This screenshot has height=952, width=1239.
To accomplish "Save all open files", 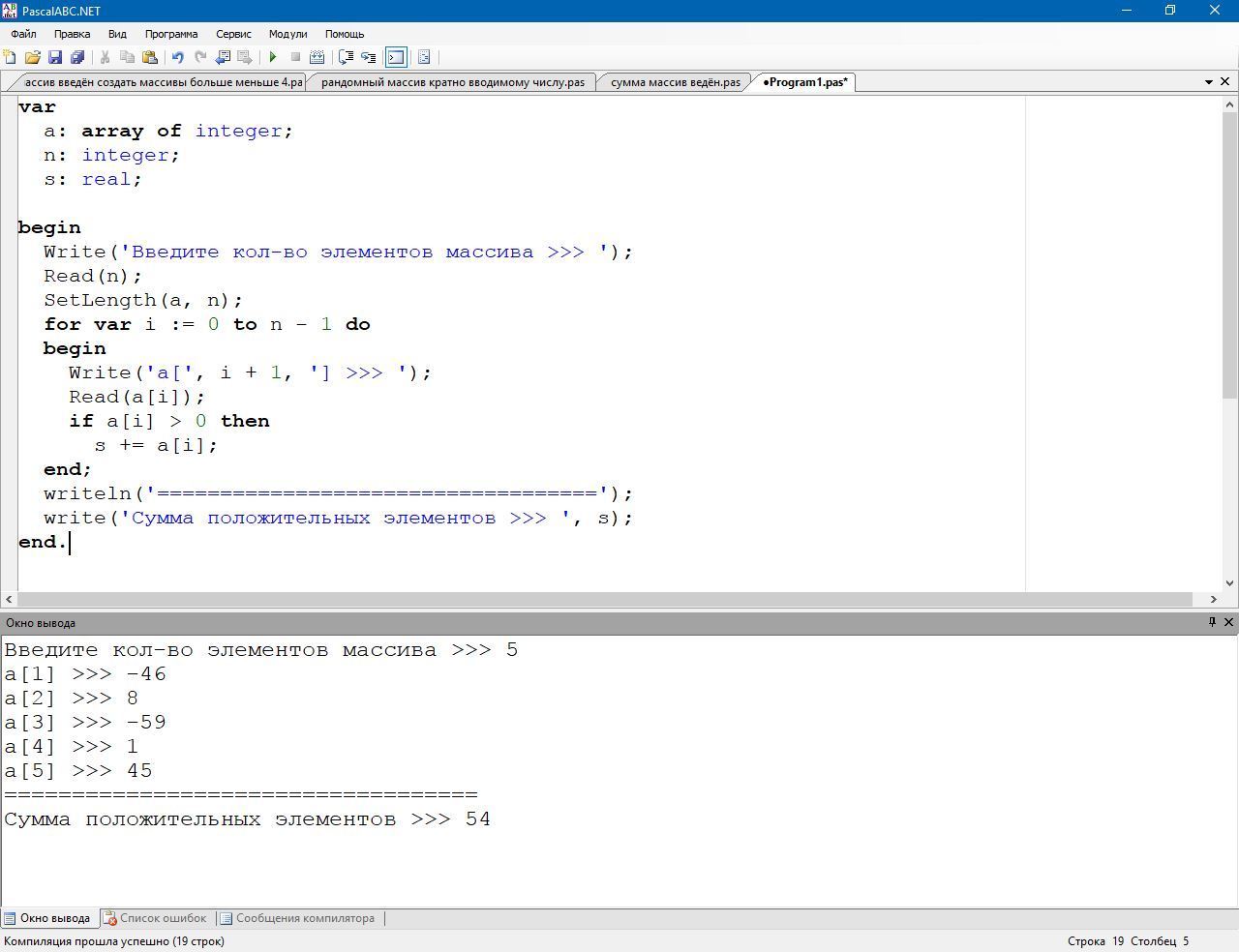I will pyautogui.click(x=77, y=57).
